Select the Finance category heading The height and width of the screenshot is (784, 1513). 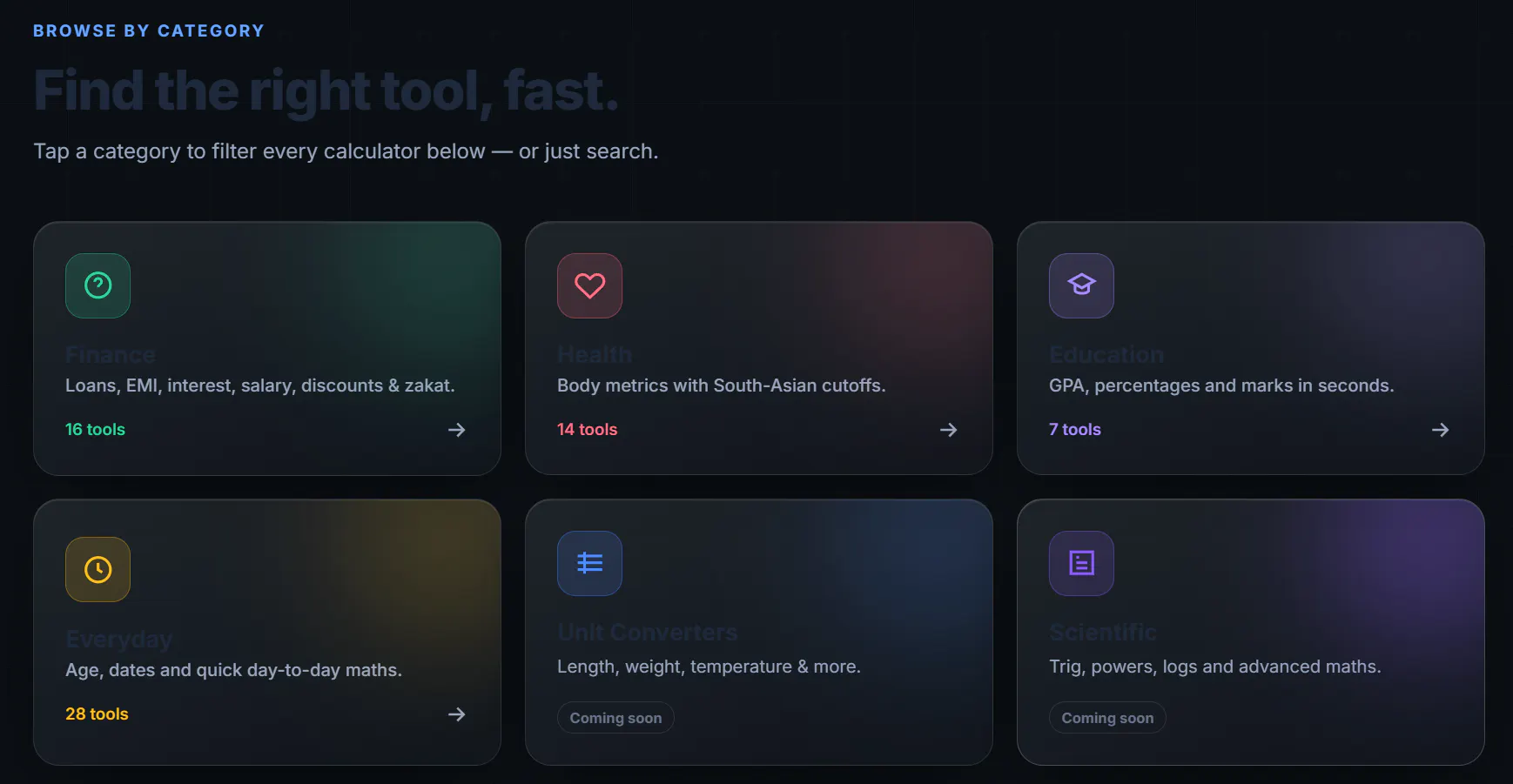[111, 355]
